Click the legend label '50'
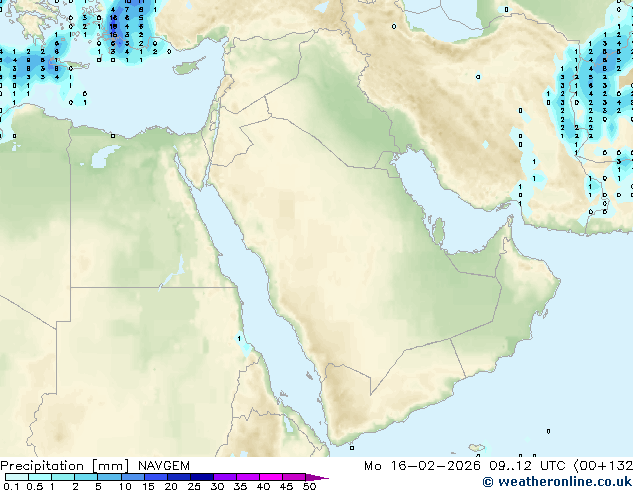Viewport: 634px width, 490px height. tap(309, 486)
